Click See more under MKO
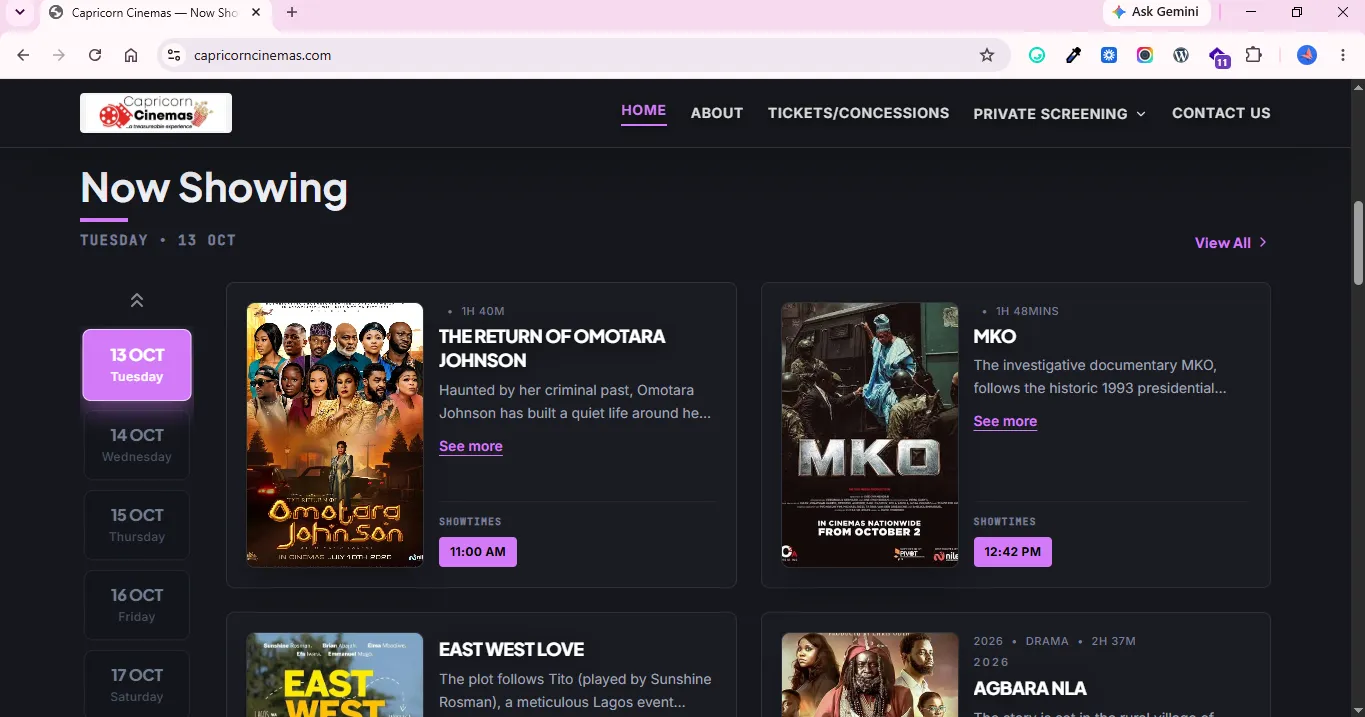The width and height of the screenshot is (1365, 717). tap(1005, 422)
